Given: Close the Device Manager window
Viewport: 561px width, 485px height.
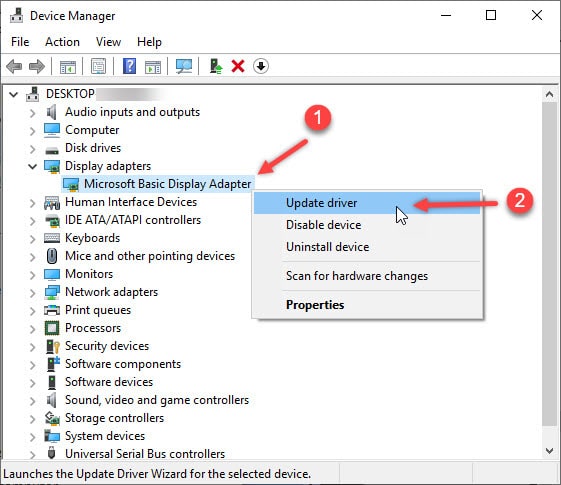Looking at the screenshot, I should 537,15.
